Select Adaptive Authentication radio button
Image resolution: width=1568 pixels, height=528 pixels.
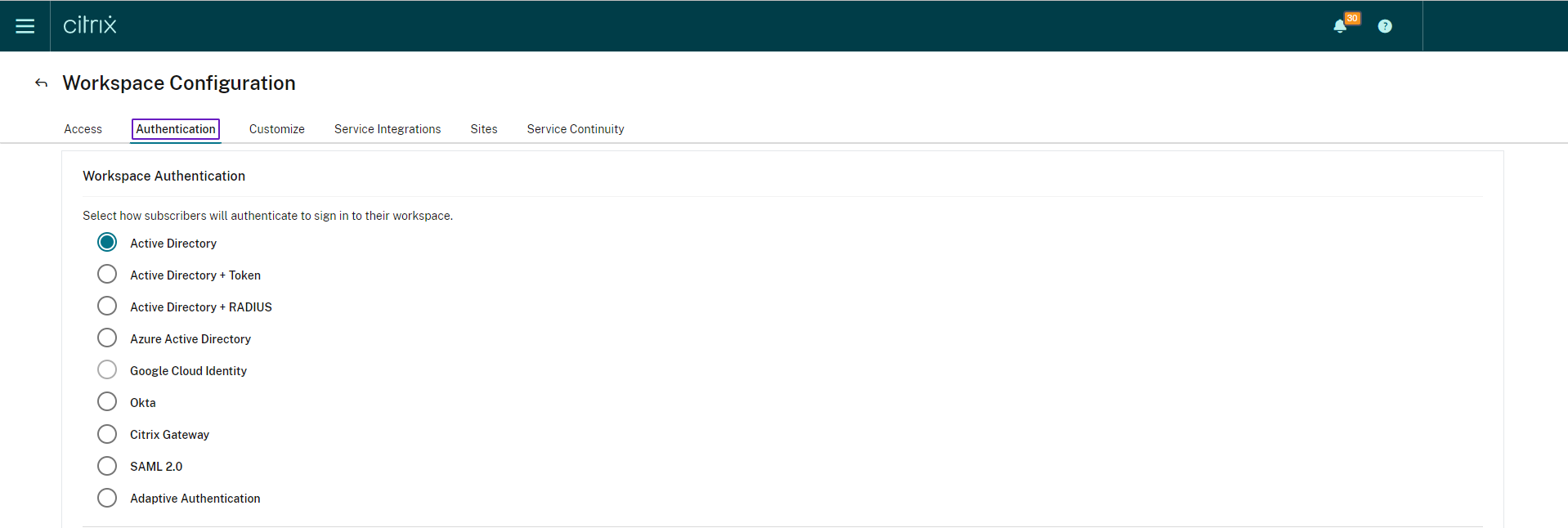click(107, 498)
